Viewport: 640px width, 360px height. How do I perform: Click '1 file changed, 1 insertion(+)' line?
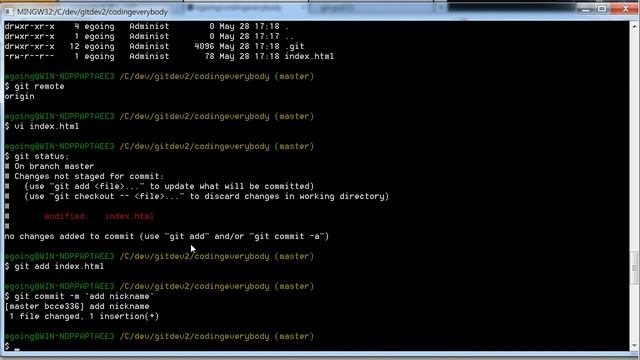click(84, 316)
